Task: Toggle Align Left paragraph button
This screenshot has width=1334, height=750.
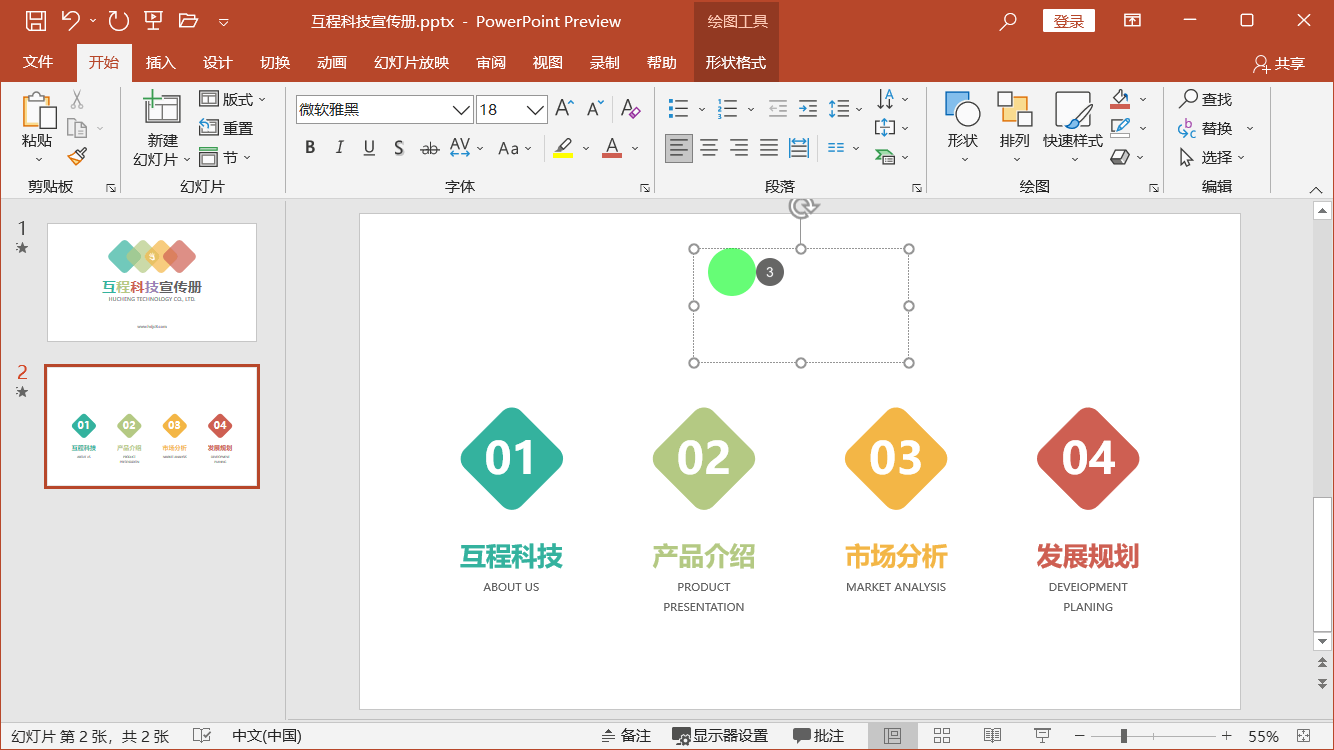Action: coord(679,148)
